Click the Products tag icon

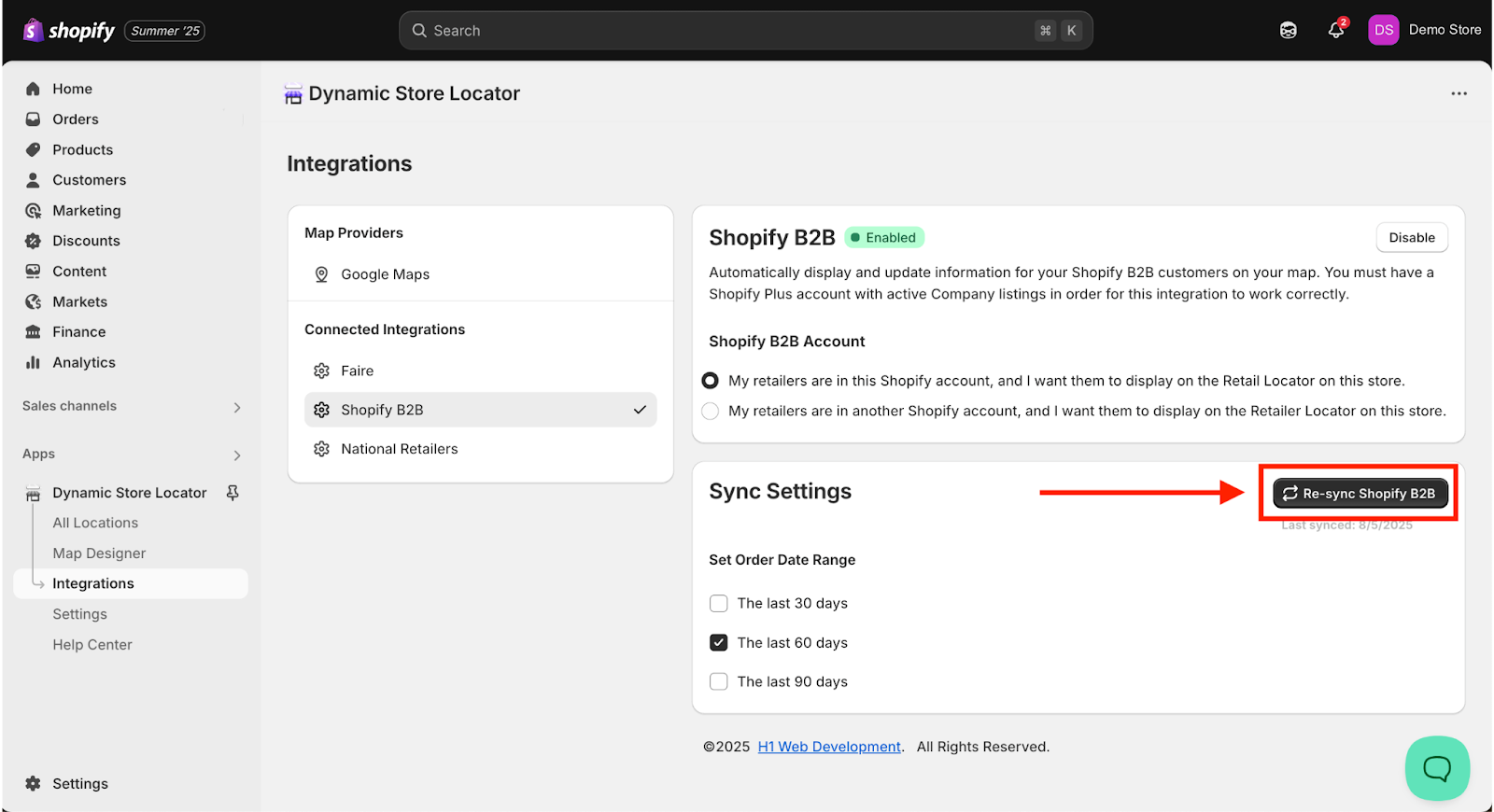point(34,149)
